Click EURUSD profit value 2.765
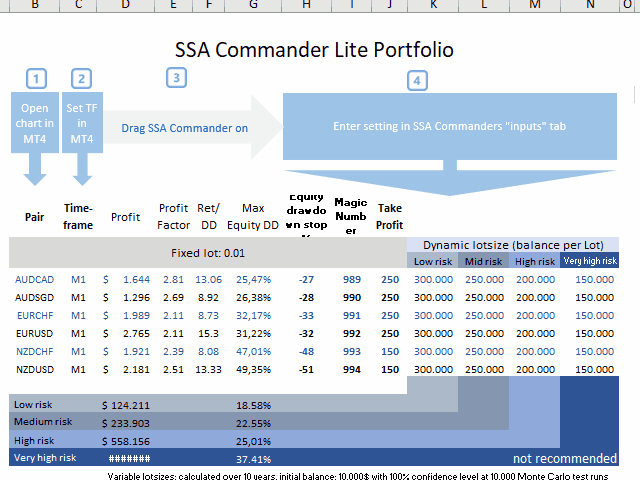This screenshot has width=640, height=480. tap(136, 333)
